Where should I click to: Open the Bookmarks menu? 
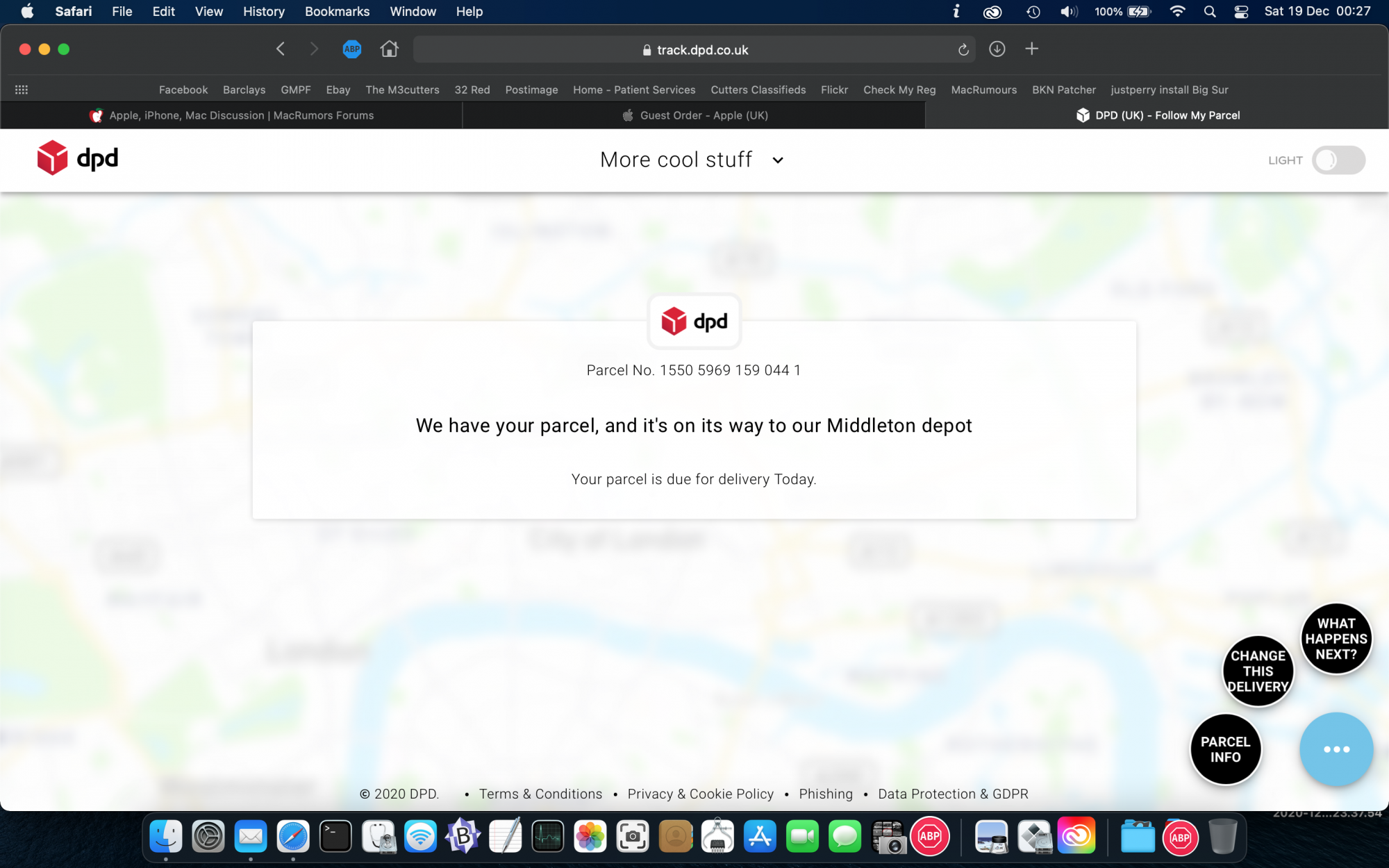click(x=337, y=12)
